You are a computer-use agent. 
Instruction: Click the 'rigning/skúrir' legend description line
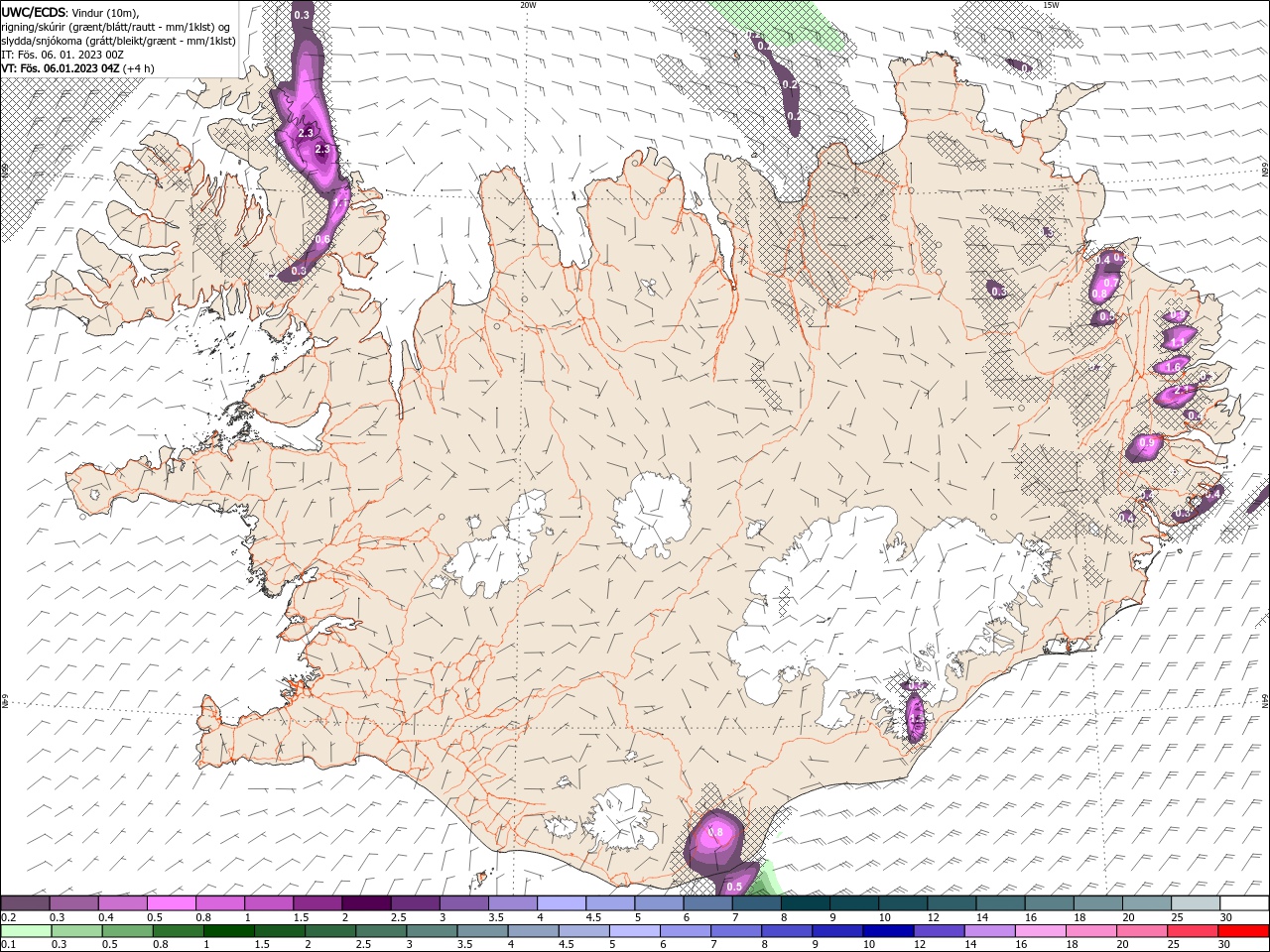pos(115,27)
